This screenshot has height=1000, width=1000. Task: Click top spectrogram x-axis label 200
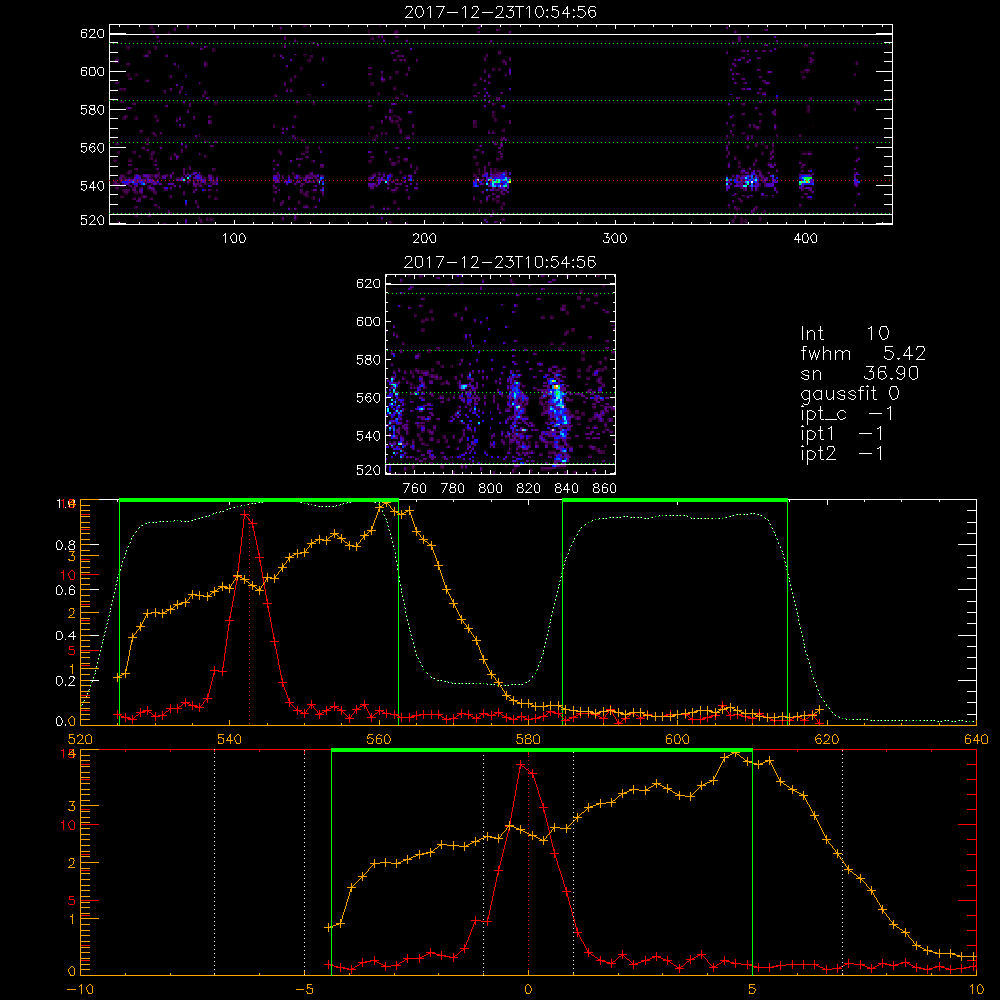[424, 239]
